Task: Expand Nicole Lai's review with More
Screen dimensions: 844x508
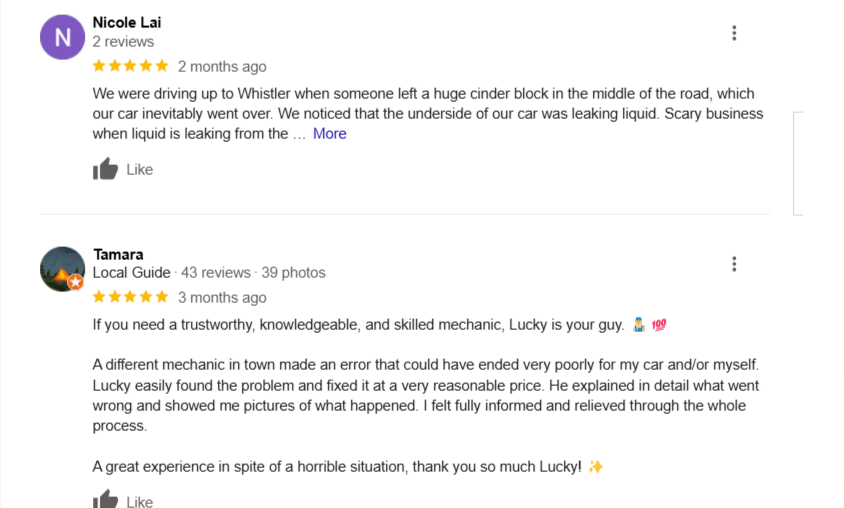Action: [329, 134]
